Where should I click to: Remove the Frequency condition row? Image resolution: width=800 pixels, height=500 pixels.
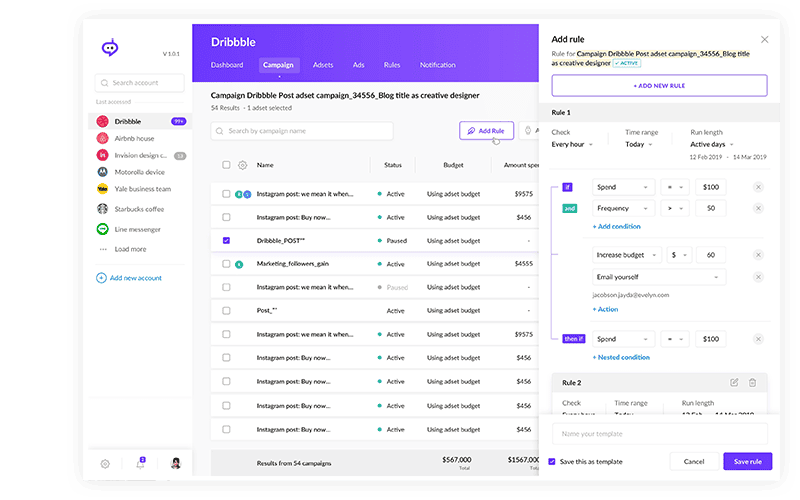(757, 208)
